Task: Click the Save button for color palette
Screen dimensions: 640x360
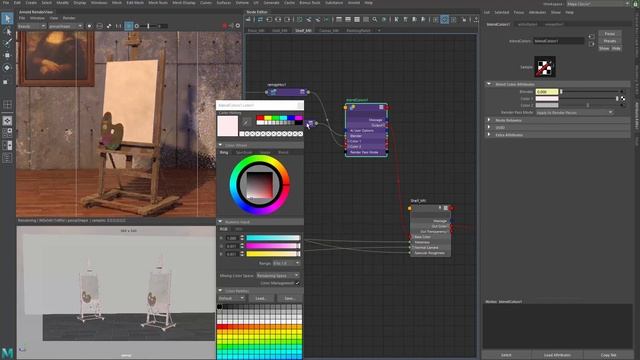Action: [290, 298]
